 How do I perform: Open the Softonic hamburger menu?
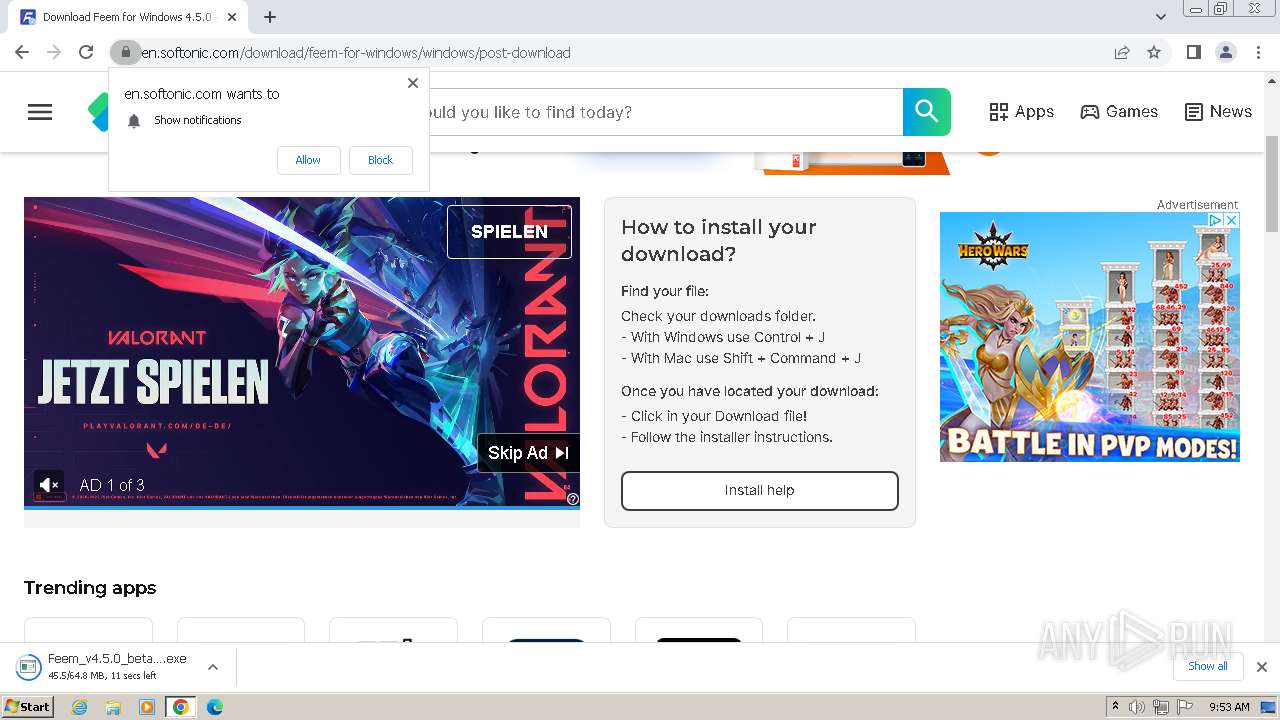click(40, 112)
